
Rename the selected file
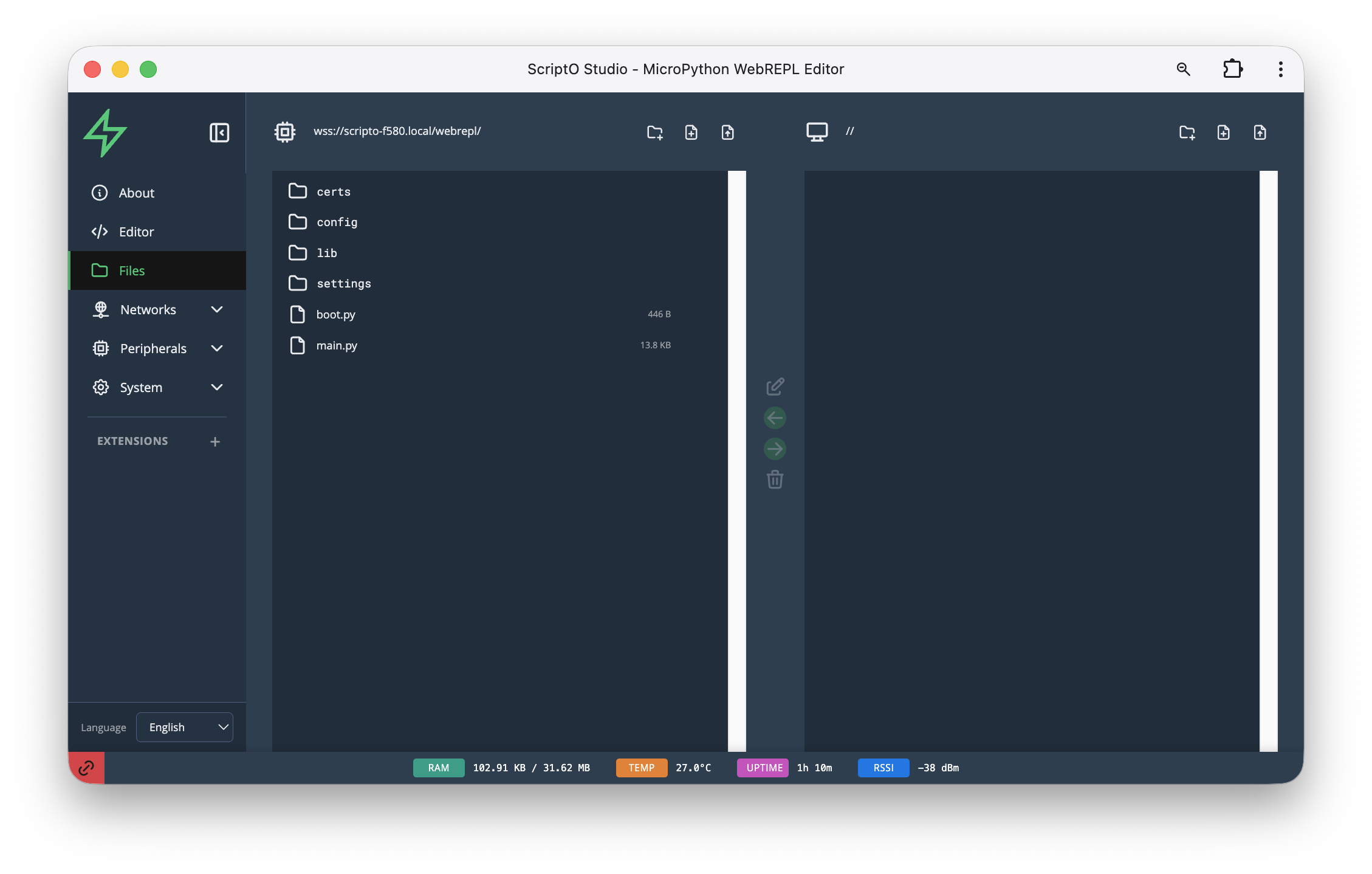775,387
